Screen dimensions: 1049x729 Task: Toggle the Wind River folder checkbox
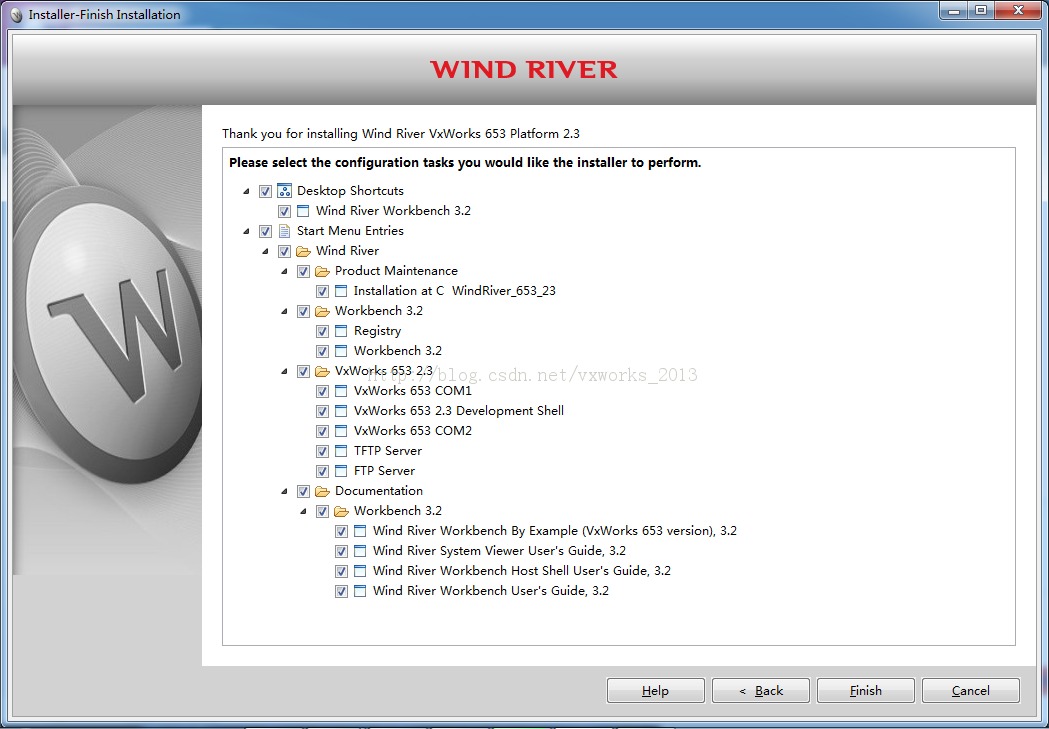coord(284,251)
